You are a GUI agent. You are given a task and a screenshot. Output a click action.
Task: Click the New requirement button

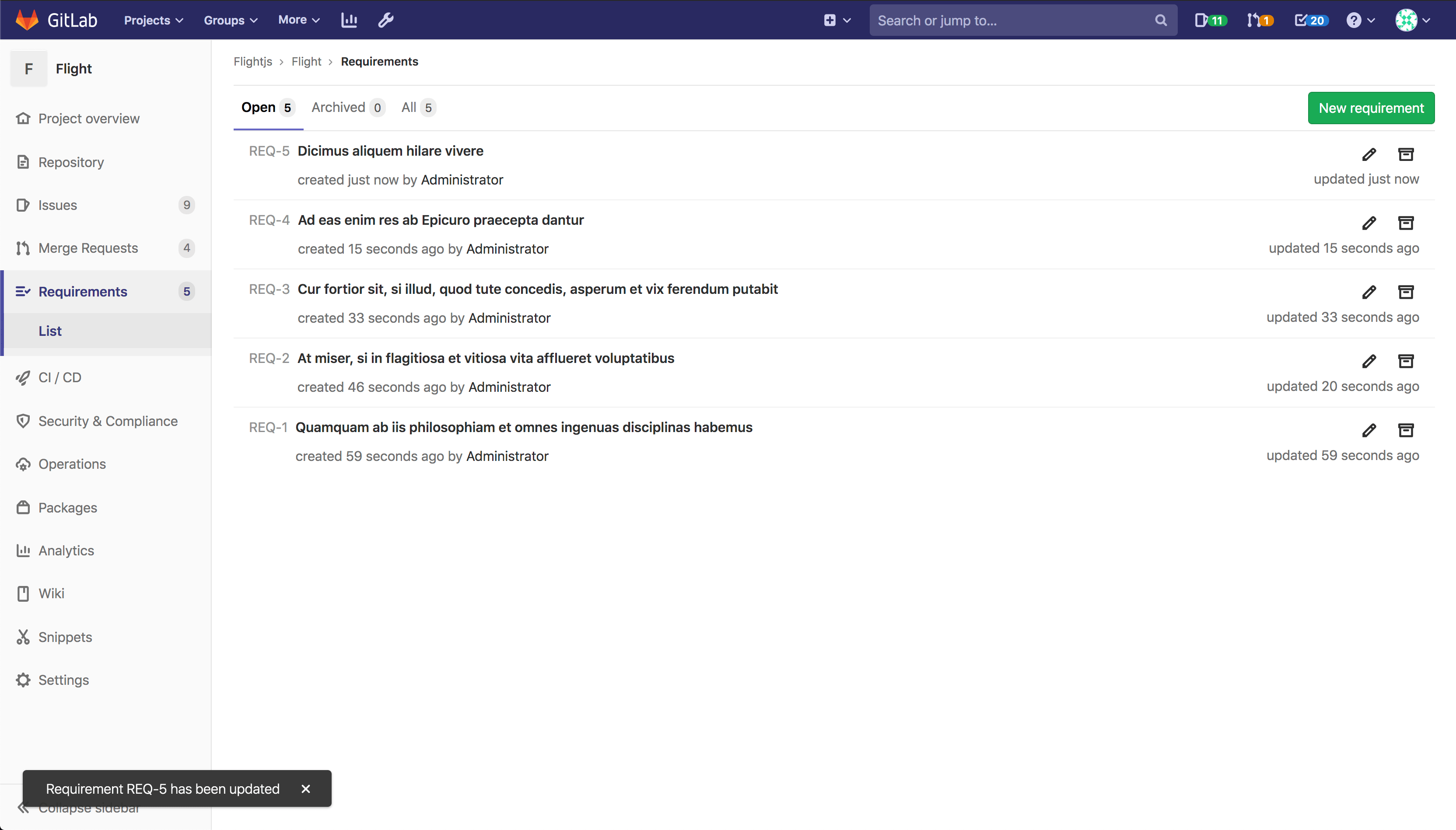click(1370, 108)
